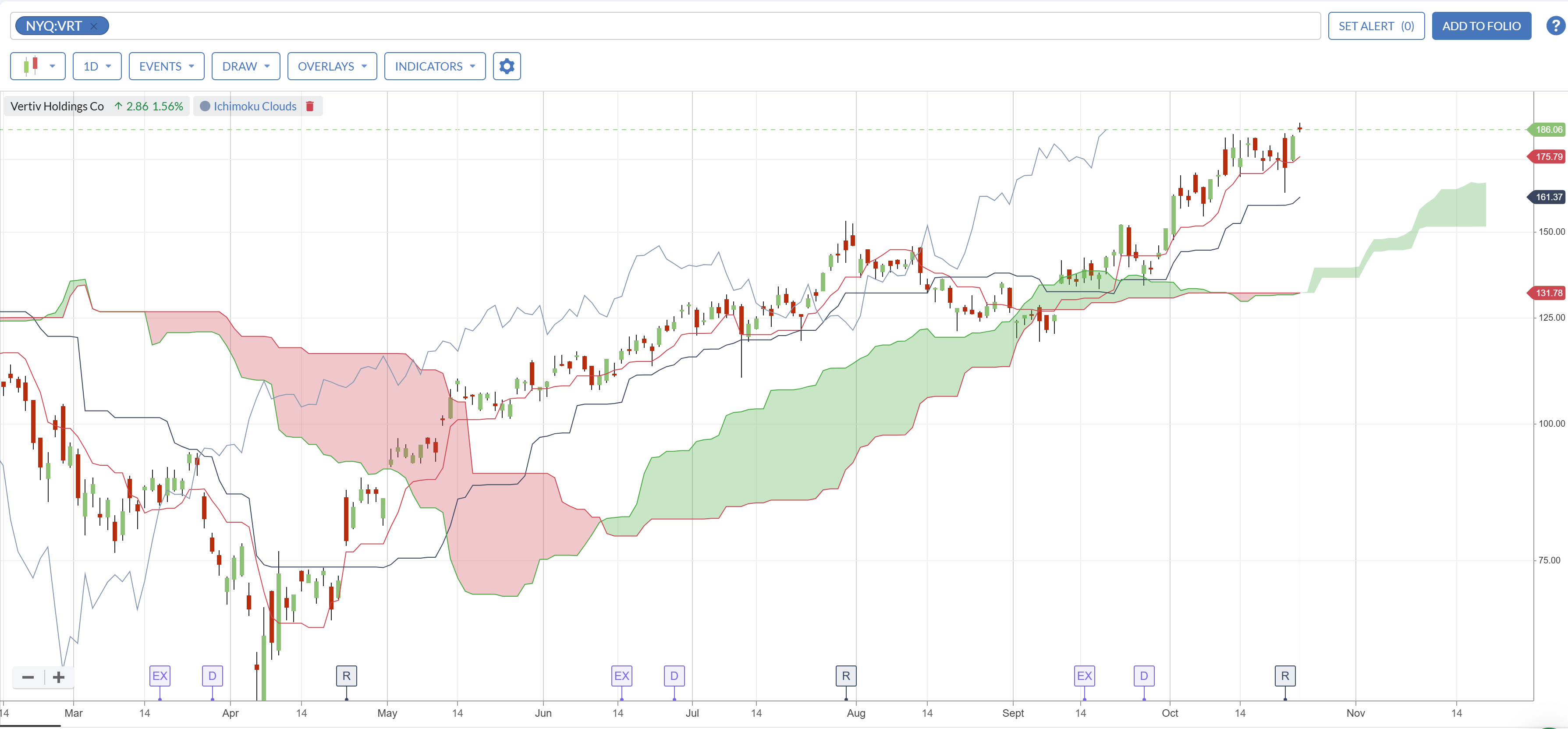Click the 161.37 price axis tag

coord(1547,197)
